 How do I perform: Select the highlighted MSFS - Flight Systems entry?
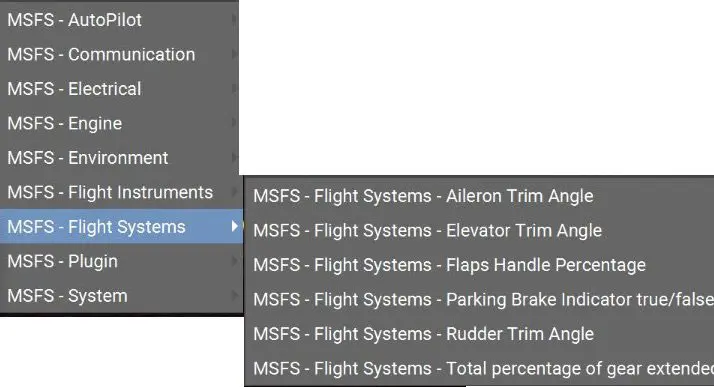121,227
